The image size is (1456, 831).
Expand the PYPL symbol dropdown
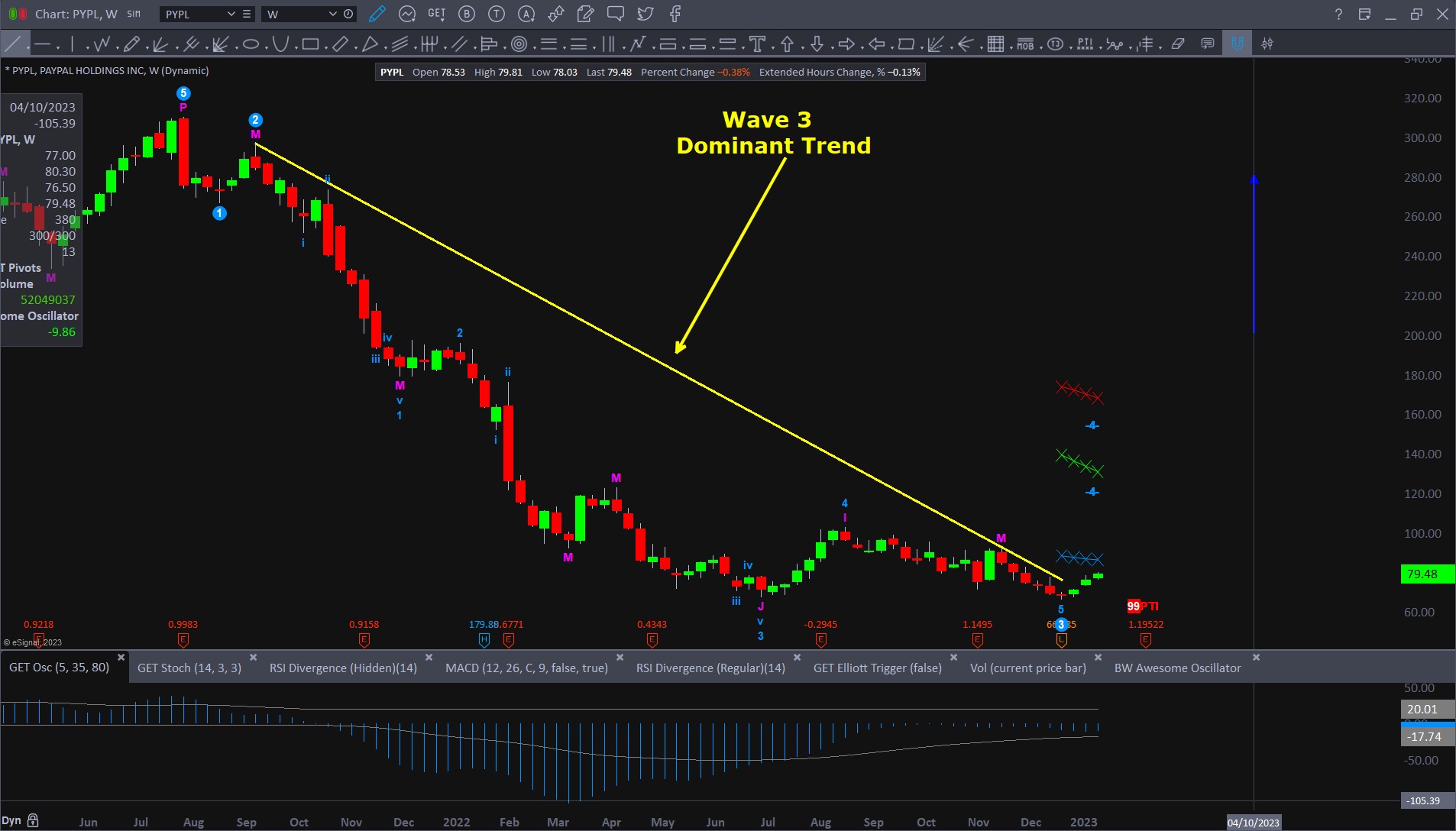point(231,14)
